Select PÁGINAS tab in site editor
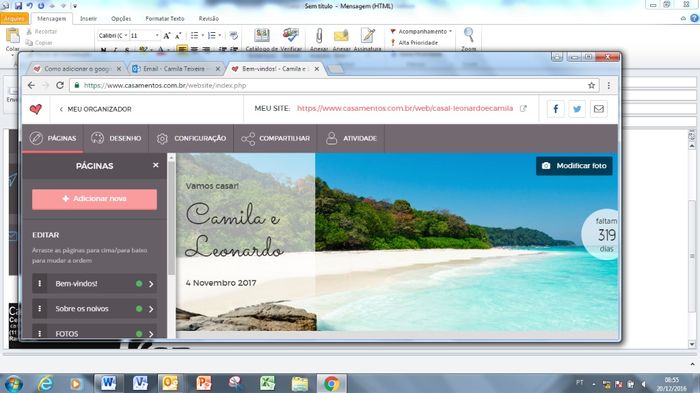Screen dimensions: 700x393 point(53,138)
